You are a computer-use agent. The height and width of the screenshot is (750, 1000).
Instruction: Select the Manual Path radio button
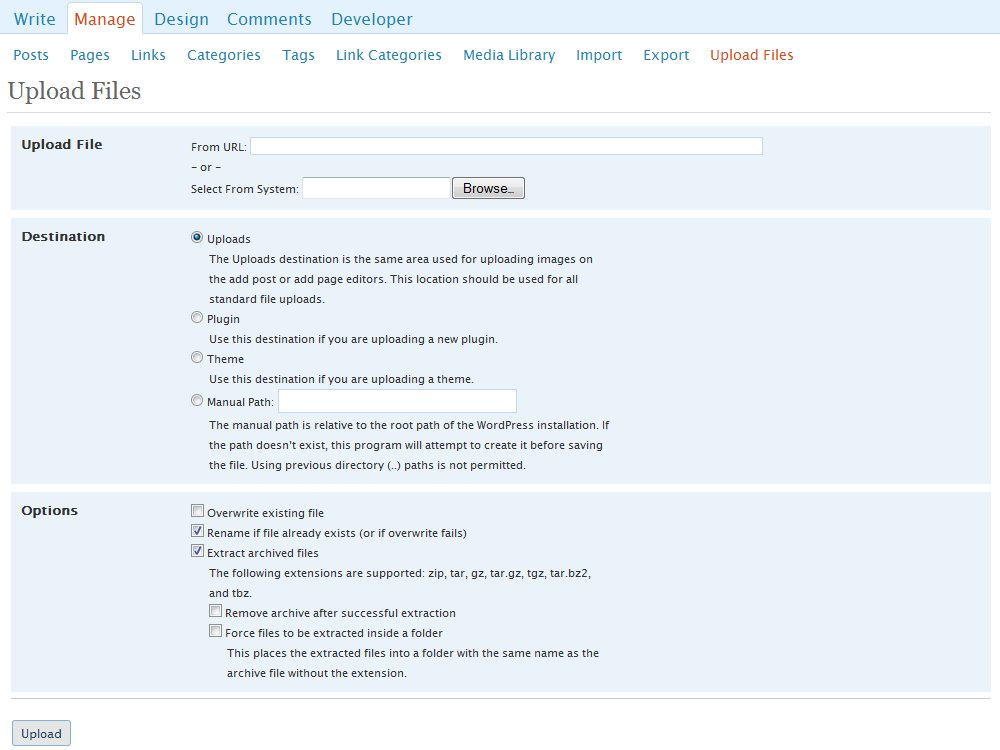[x=197, y=401]
